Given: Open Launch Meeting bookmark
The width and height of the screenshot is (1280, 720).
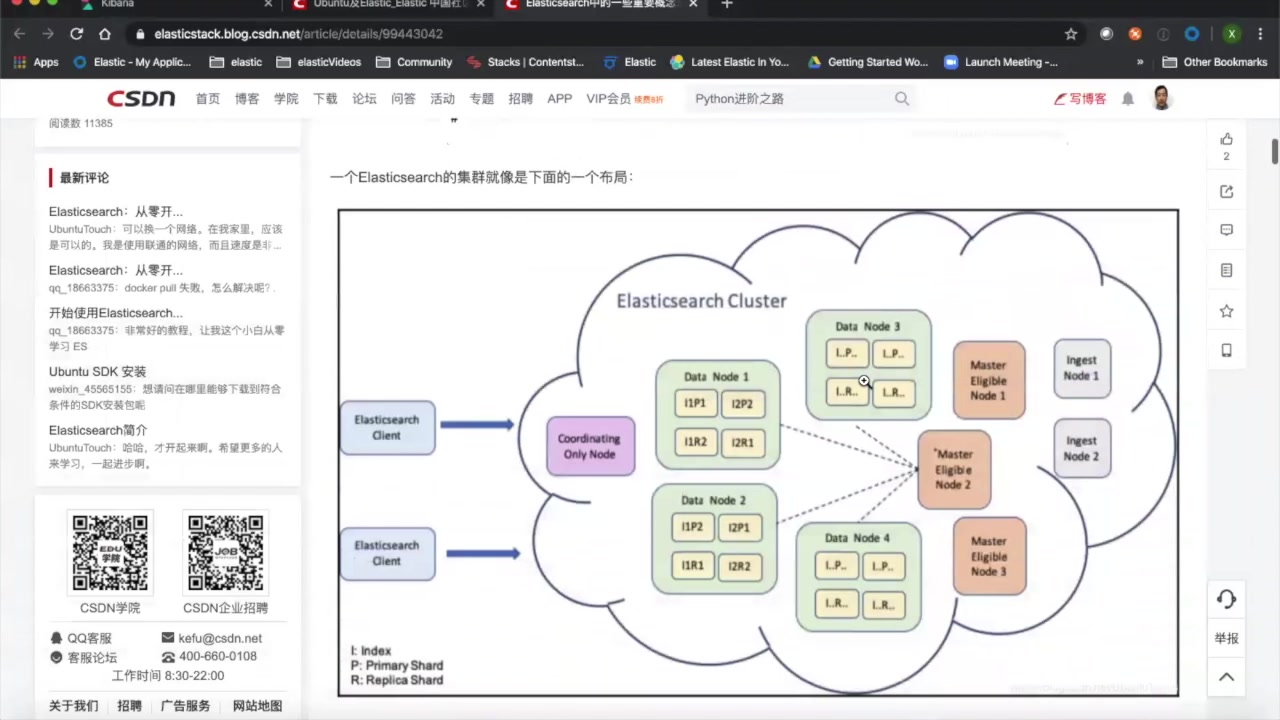Looking at the screenshot, I should pyautogui.click(x=1001, y=62).
